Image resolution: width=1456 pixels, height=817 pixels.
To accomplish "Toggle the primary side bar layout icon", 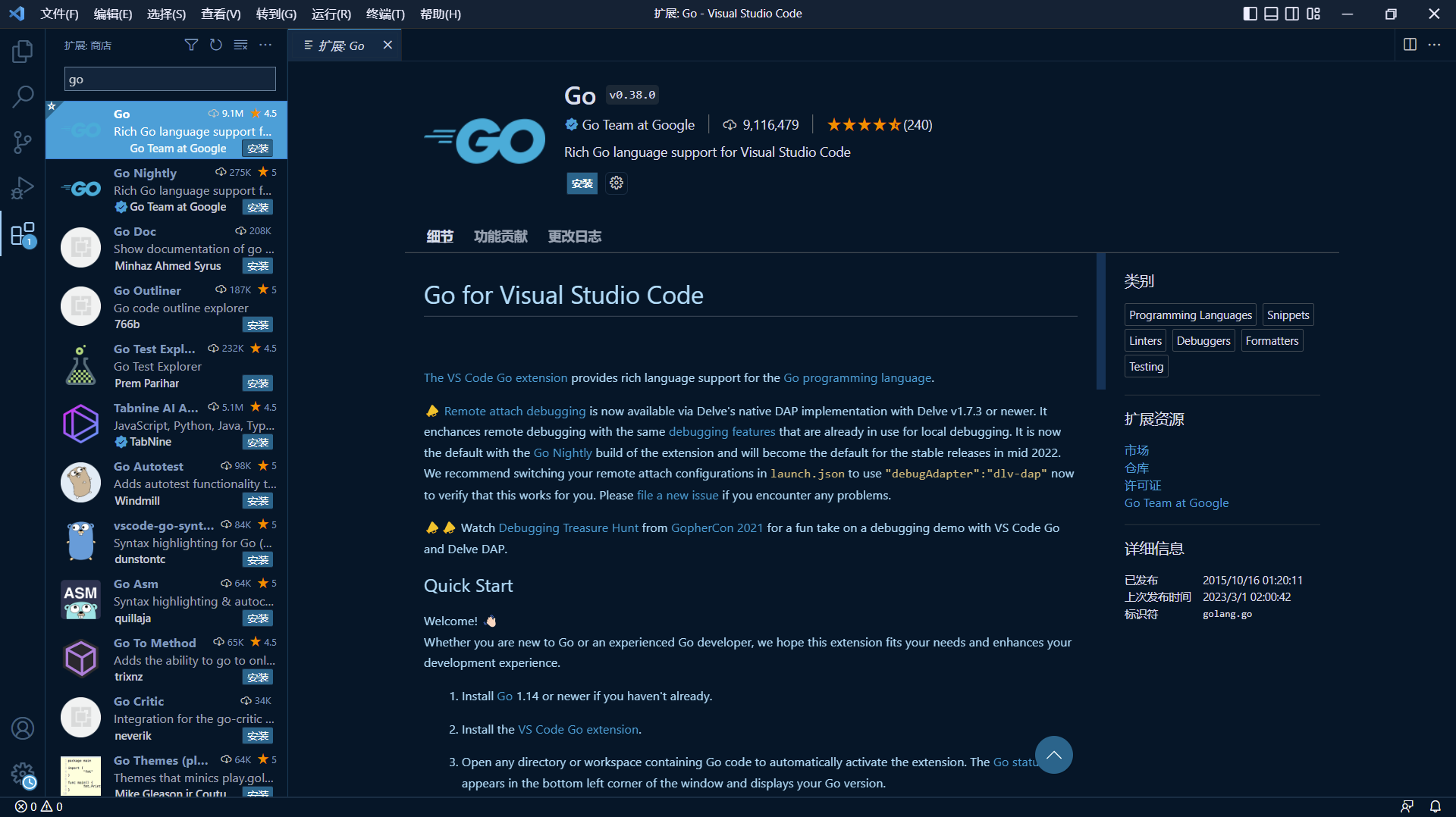I will pos(1250,14).
